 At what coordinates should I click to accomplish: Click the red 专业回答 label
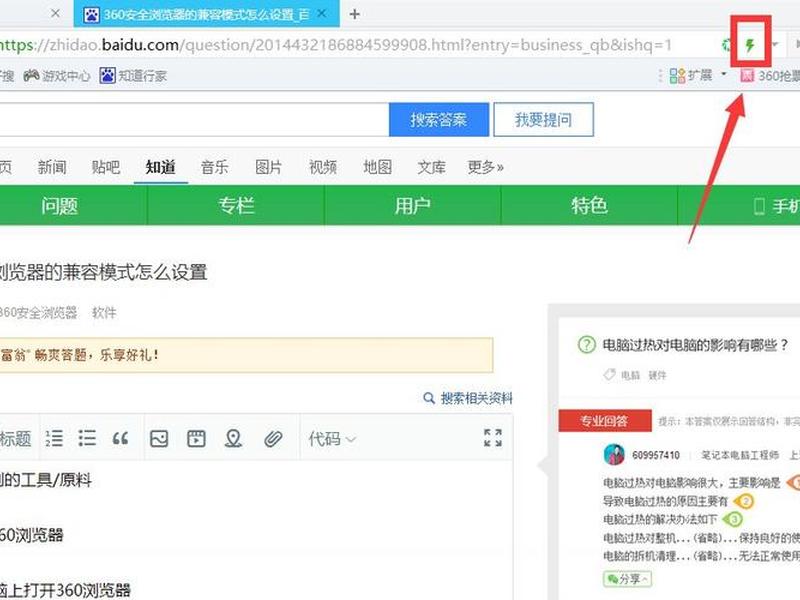[605, 421]
